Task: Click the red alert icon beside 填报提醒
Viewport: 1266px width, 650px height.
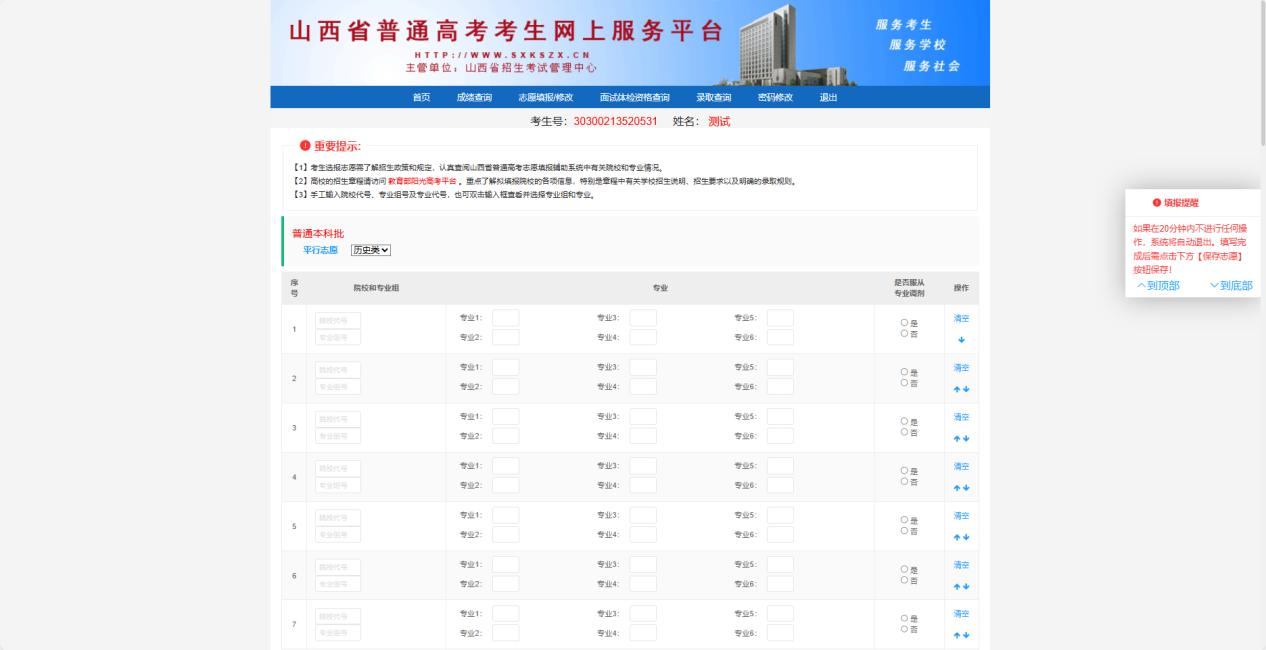Action: [x=1157, y=202]
